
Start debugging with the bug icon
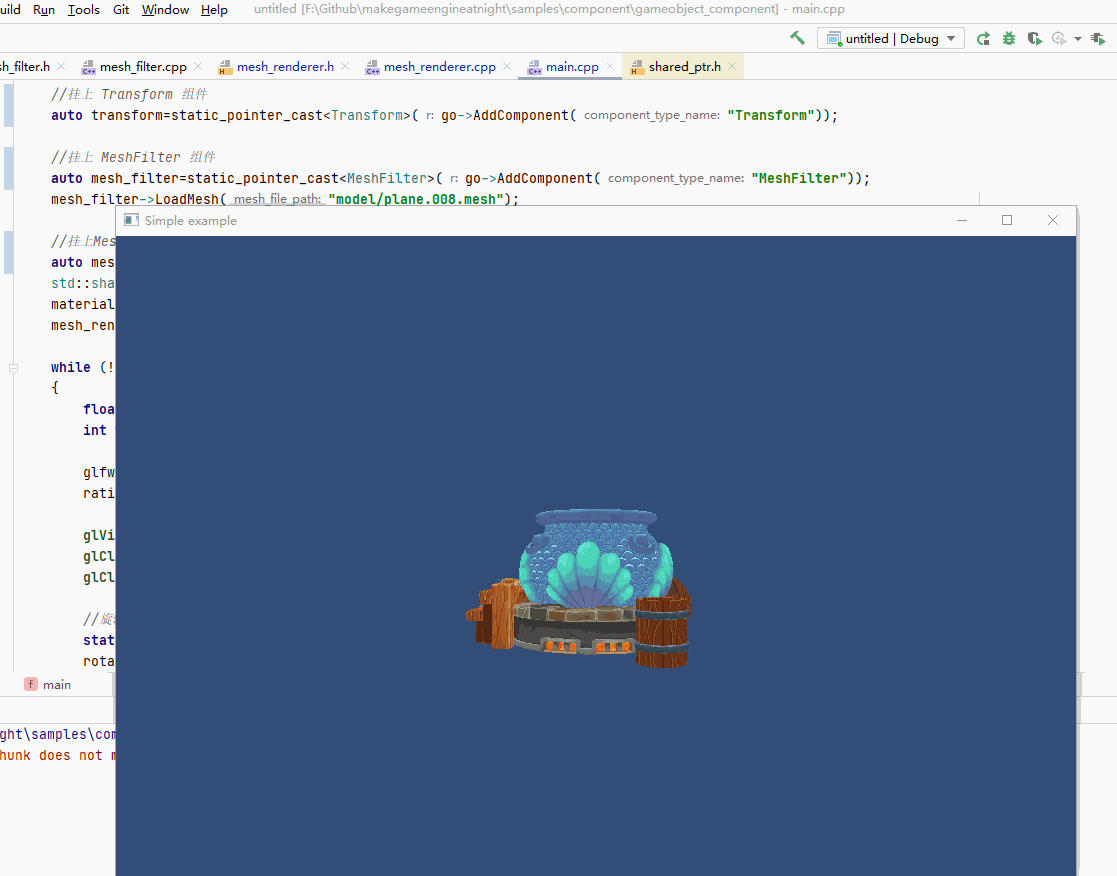(1009, 38)
